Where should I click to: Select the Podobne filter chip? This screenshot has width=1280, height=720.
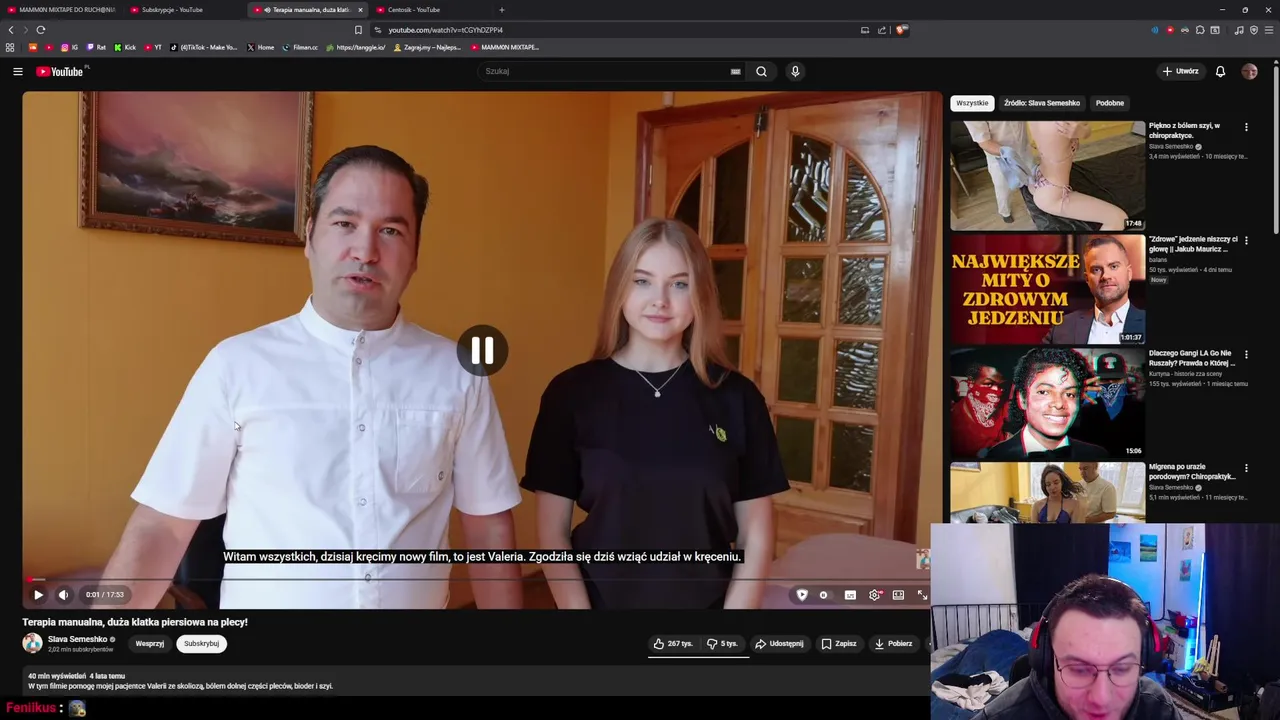1110,103
